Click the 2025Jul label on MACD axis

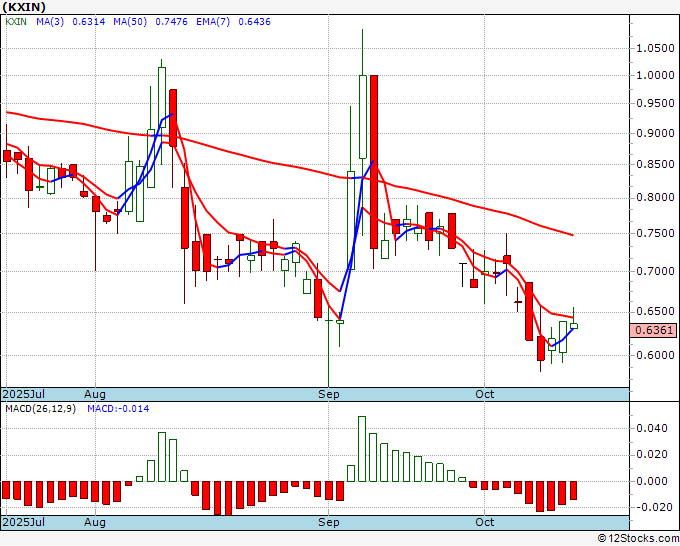[24, 522]
